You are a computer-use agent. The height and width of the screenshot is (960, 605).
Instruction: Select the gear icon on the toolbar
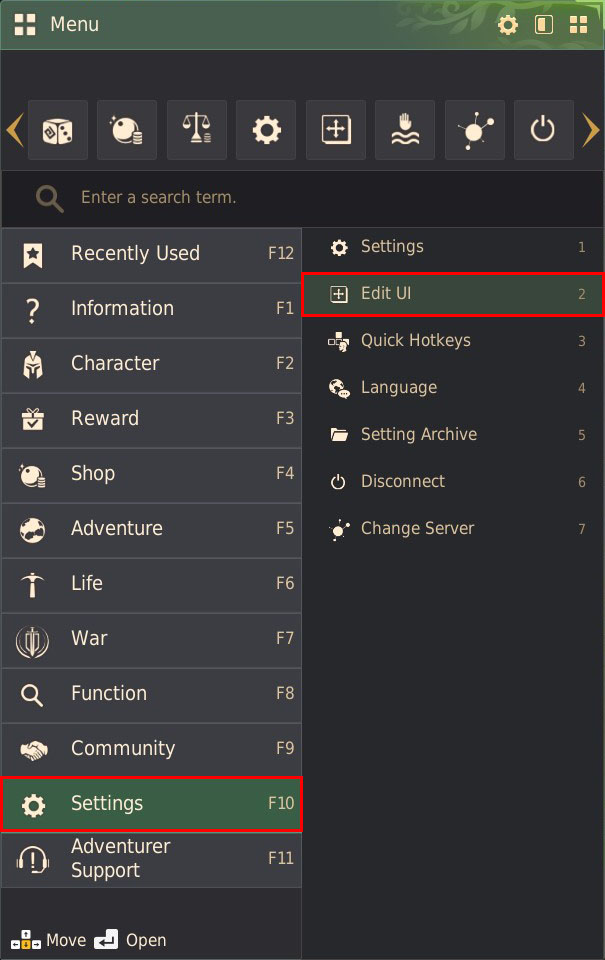point(266,130)
